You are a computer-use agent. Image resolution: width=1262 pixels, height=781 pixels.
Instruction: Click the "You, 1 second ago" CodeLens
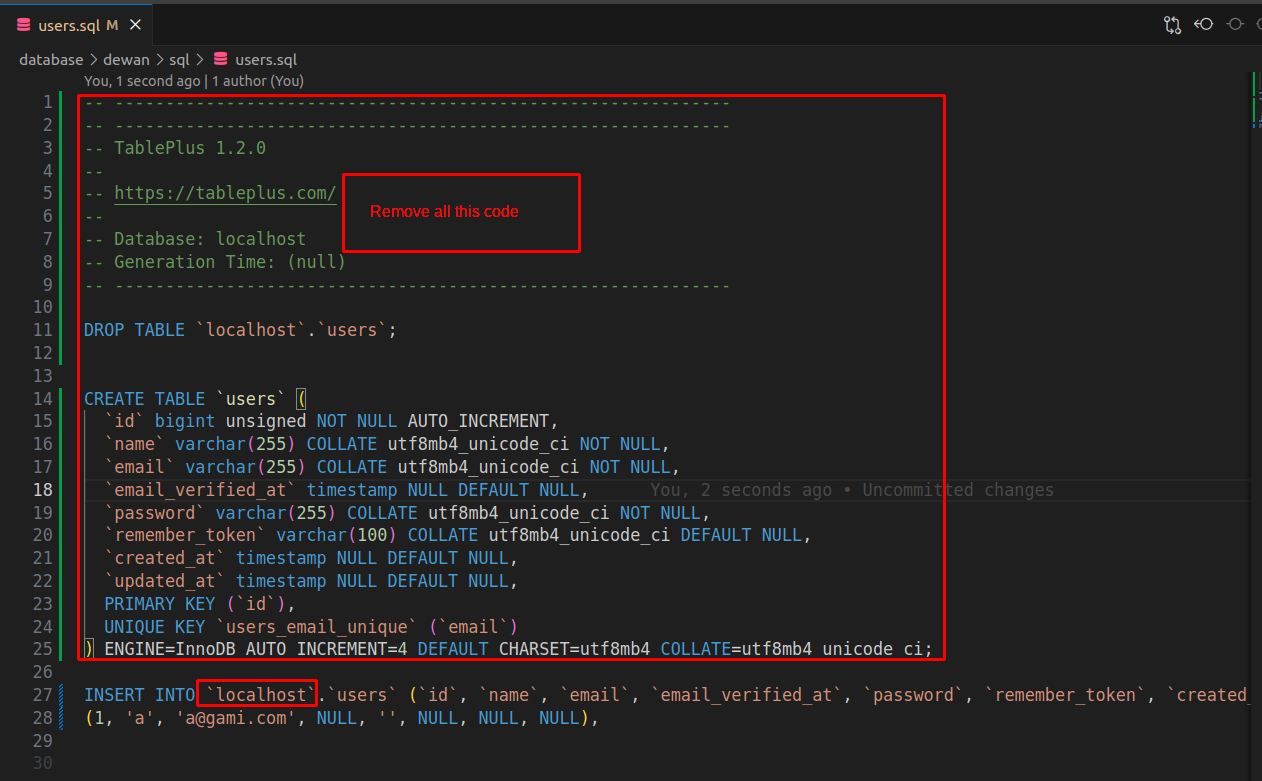coord(142,81)
